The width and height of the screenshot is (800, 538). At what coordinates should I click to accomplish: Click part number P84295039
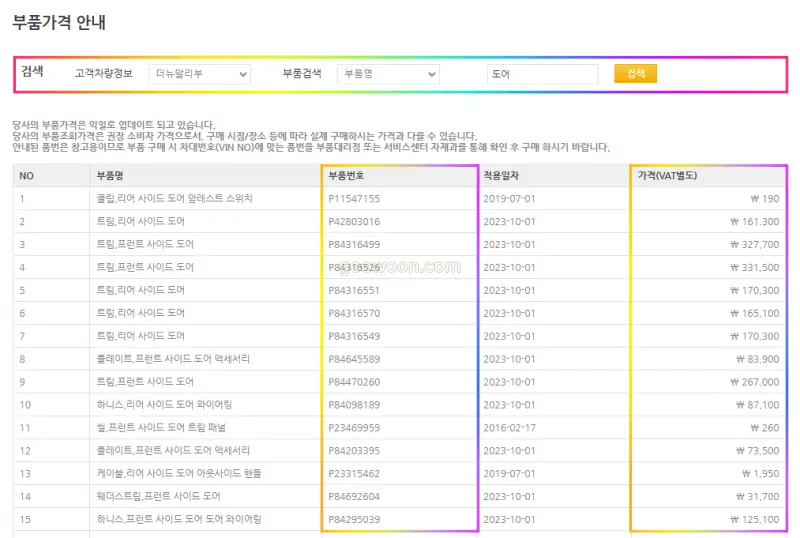pos(354,519)
